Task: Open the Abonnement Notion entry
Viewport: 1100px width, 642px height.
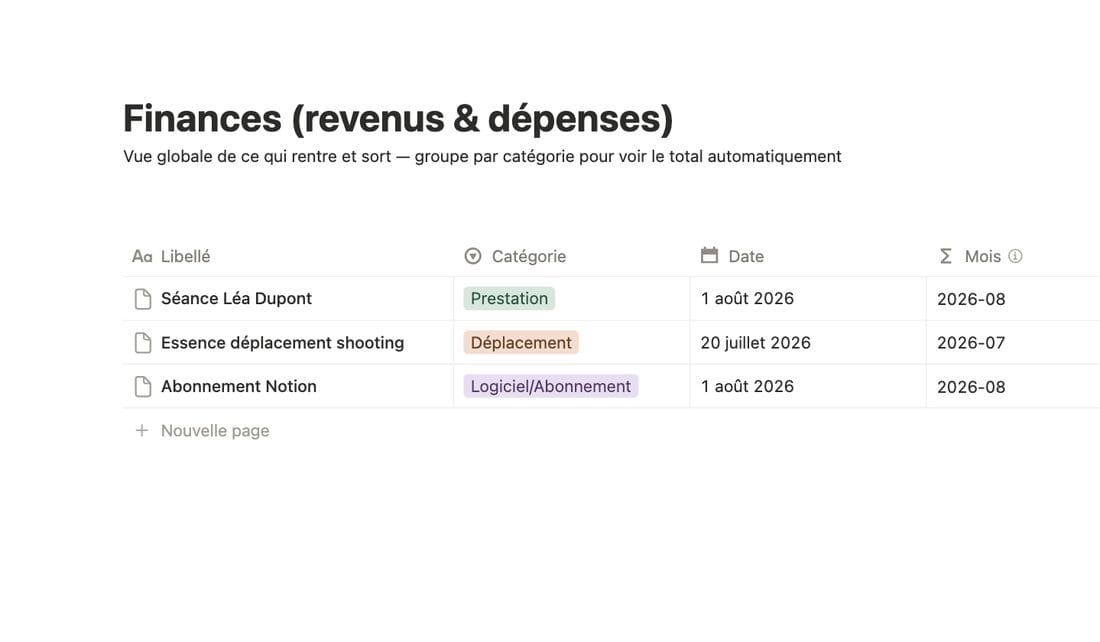Action: [x=239, y=386]
